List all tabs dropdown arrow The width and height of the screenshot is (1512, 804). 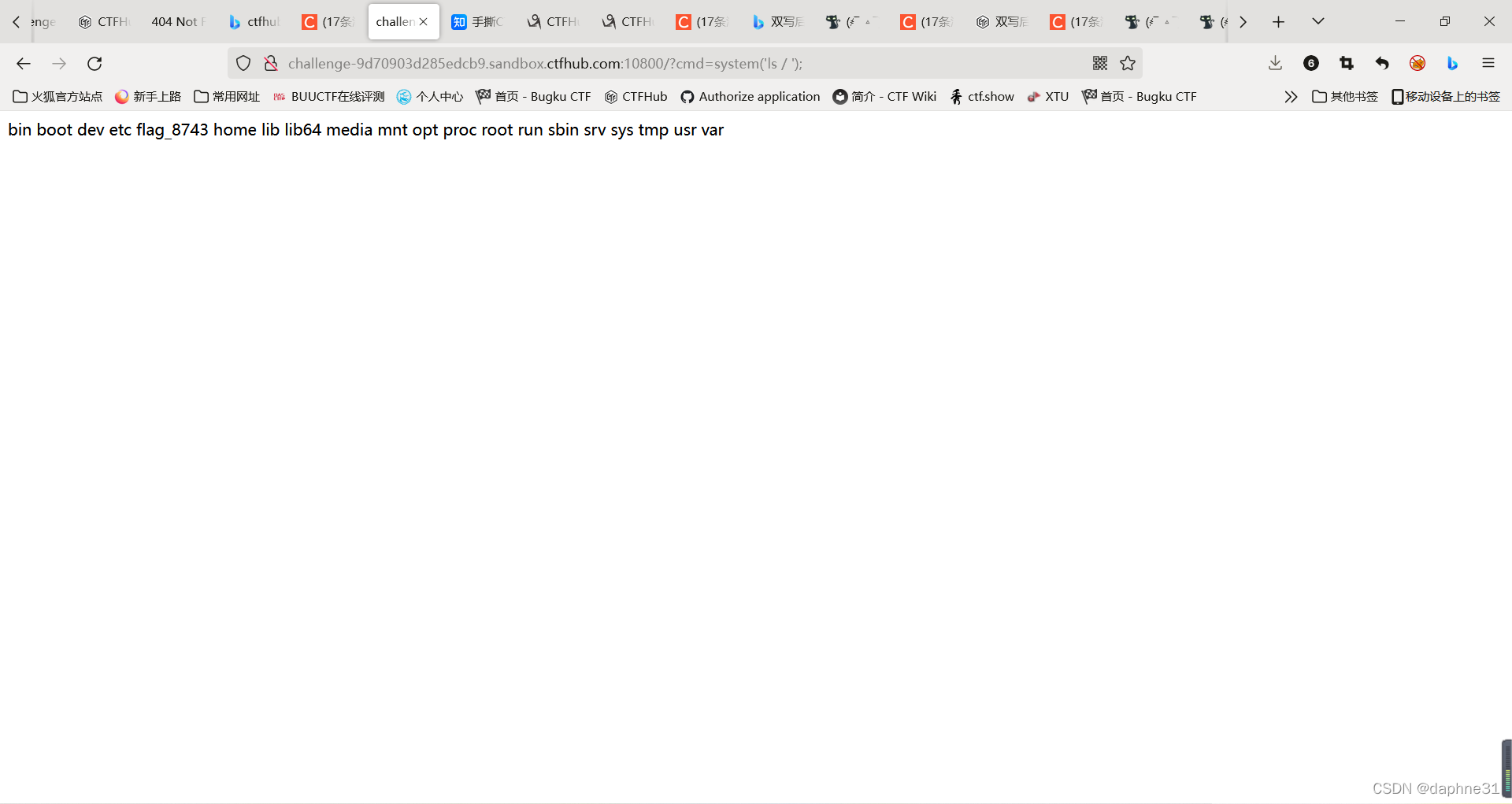(1318, 22)
